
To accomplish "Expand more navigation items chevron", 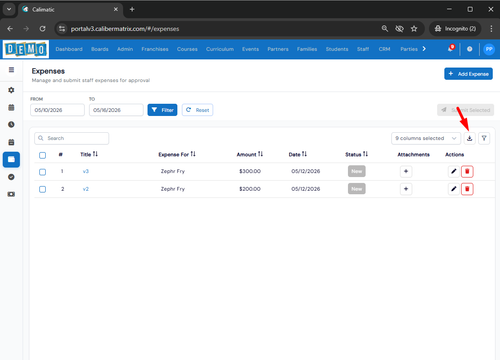I will [424, 49].
